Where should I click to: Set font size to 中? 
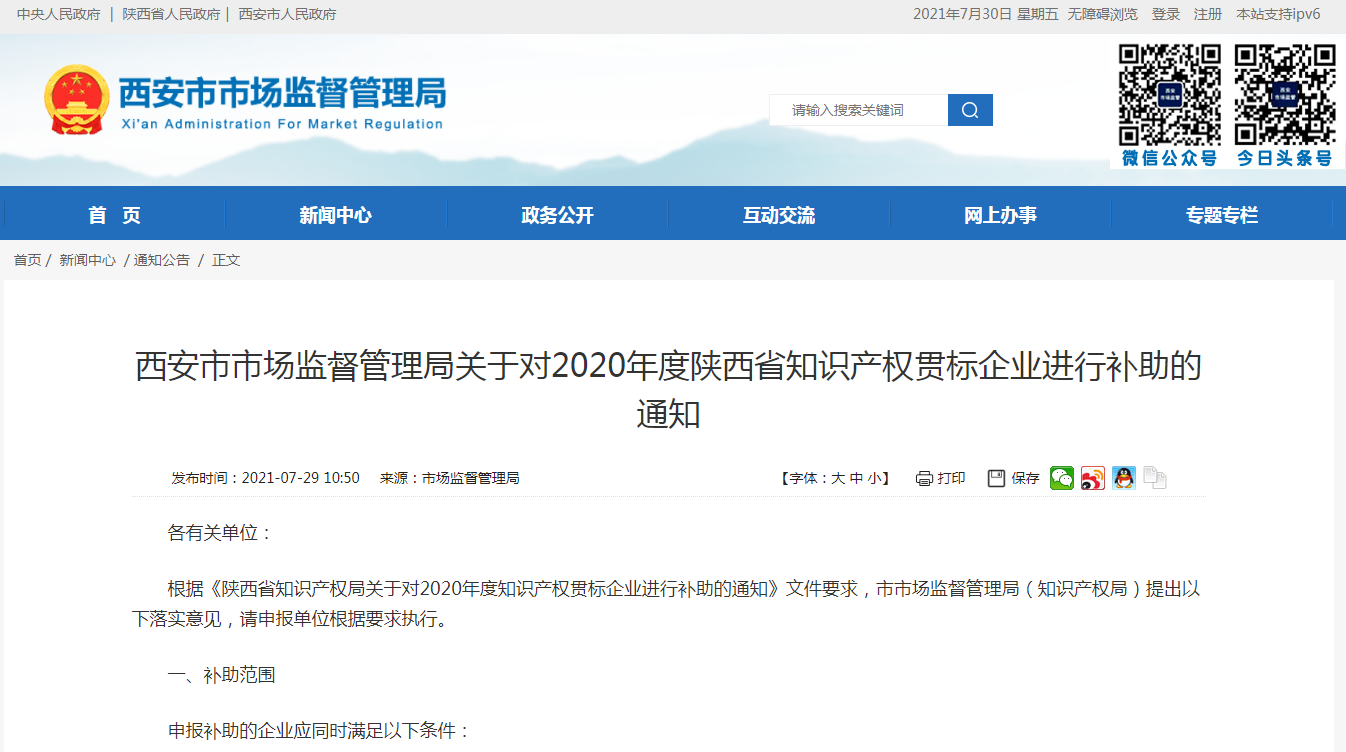pos(856,478)
